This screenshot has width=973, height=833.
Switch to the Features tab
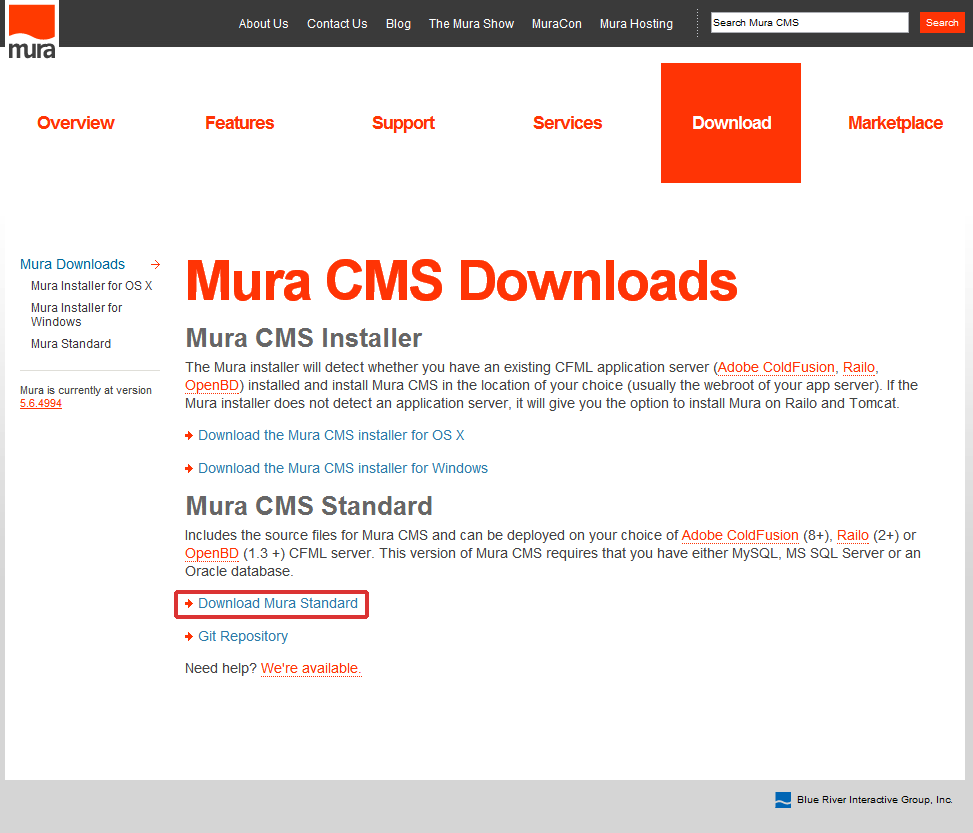240,123
